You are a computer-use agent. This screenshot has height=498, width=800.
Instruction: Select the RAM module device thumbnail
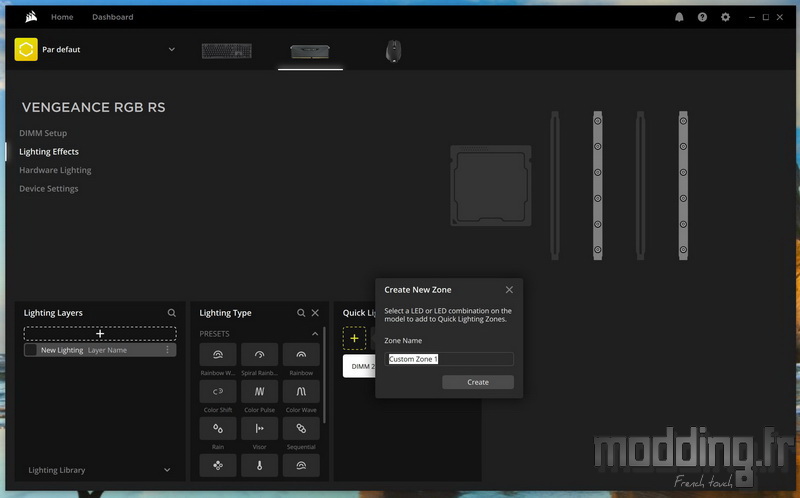[x=310, y=52]
